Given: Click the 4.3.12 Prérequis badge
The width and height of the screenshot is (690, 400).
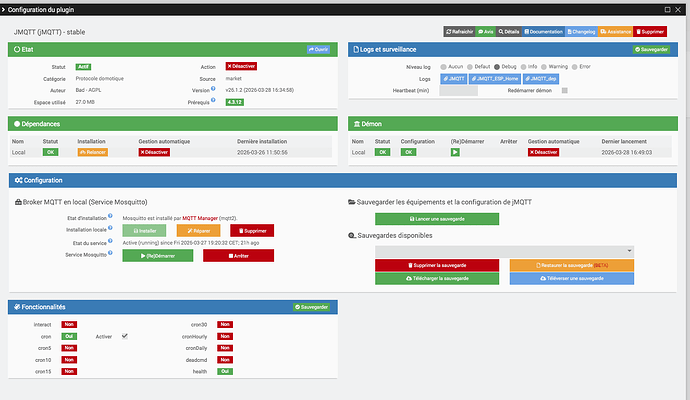Looking at the screenshot, I should (x=235, y=102).
